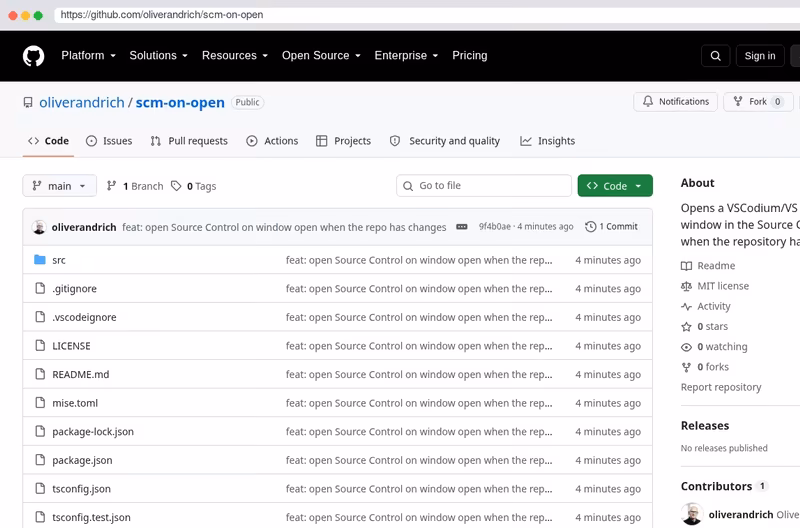Screen dimensions: 800x528
Task: View stars via the star icon
Action: [x=686, y=326]
